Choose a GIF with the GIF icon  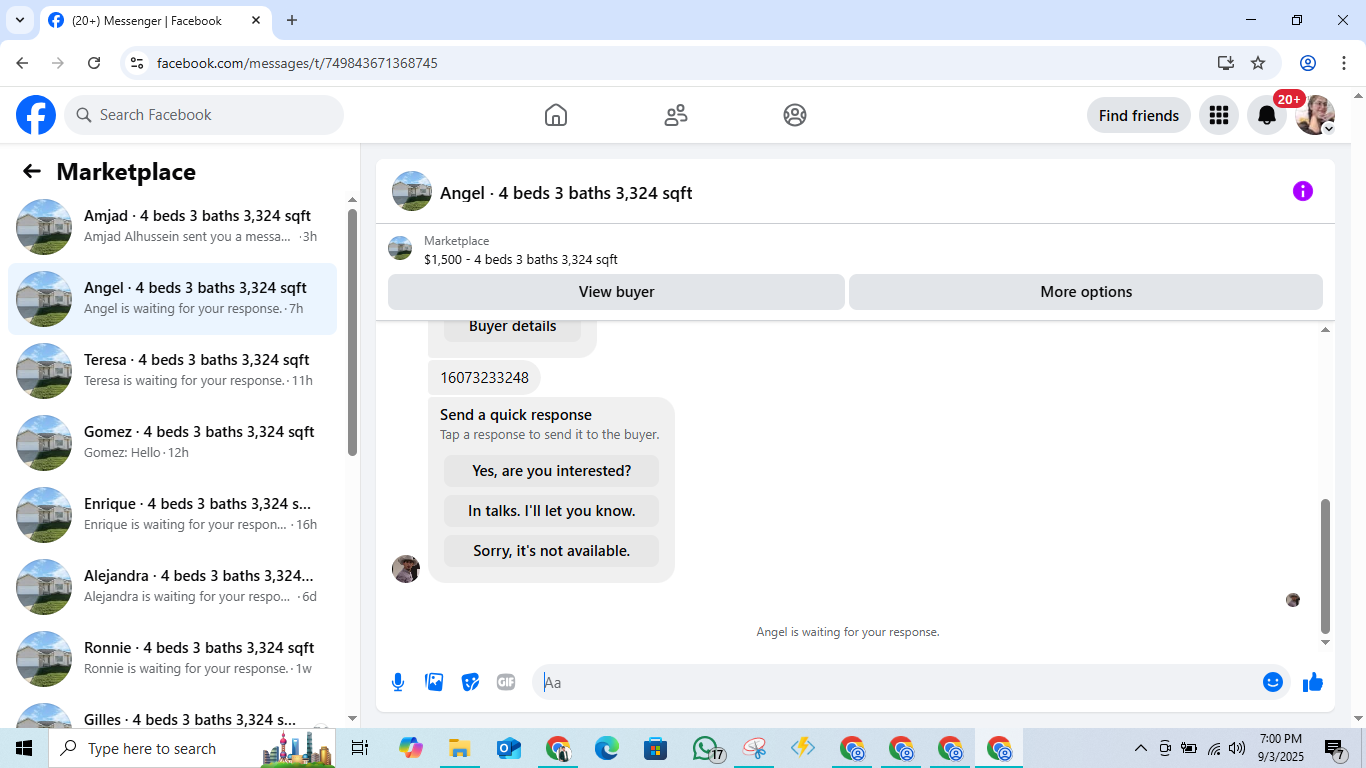coord(506,682)
